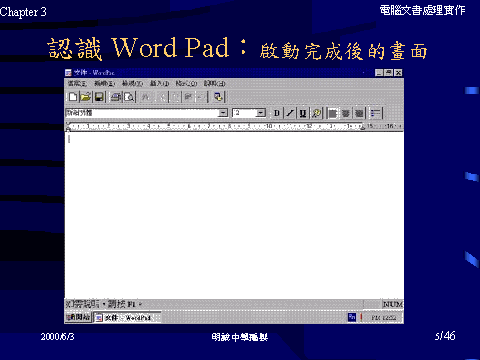
Task: Click the NUM status bar indicator
Action: [392, 304]
